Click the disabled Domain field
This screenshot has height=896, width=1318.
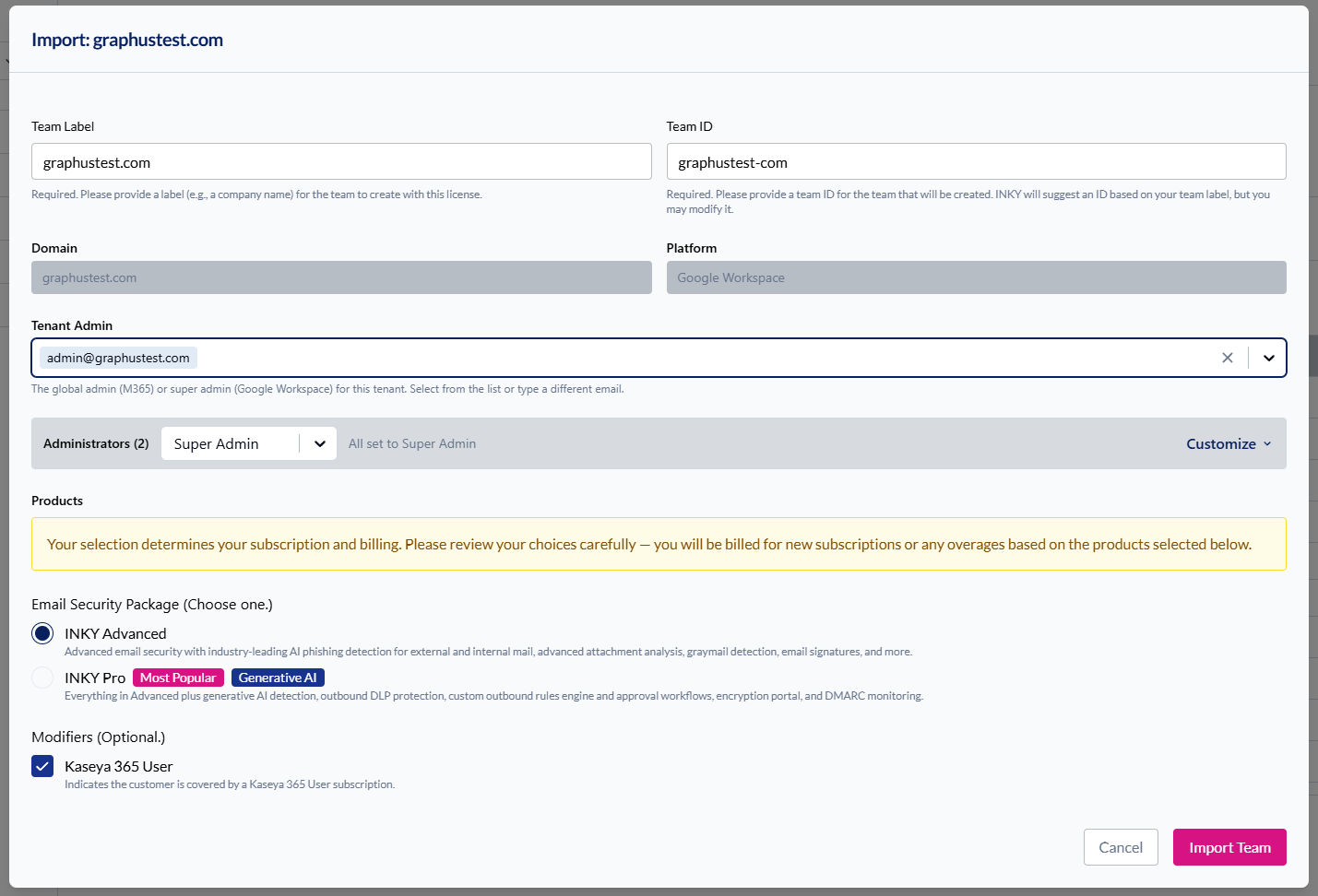click(341, 277)
